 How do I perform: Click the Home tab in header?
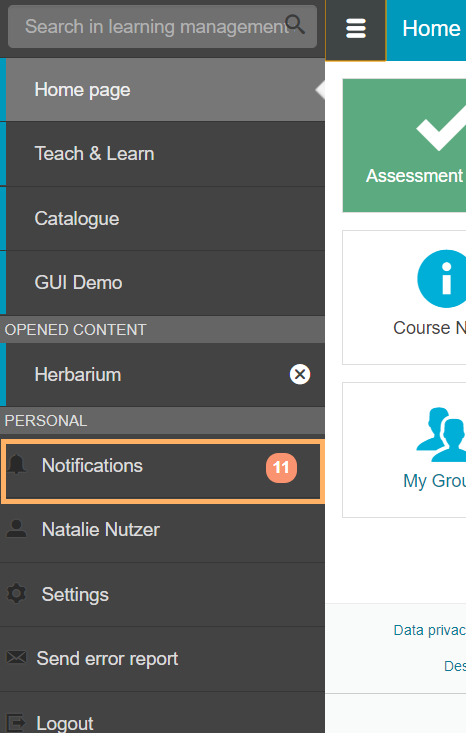pos(426,30)
